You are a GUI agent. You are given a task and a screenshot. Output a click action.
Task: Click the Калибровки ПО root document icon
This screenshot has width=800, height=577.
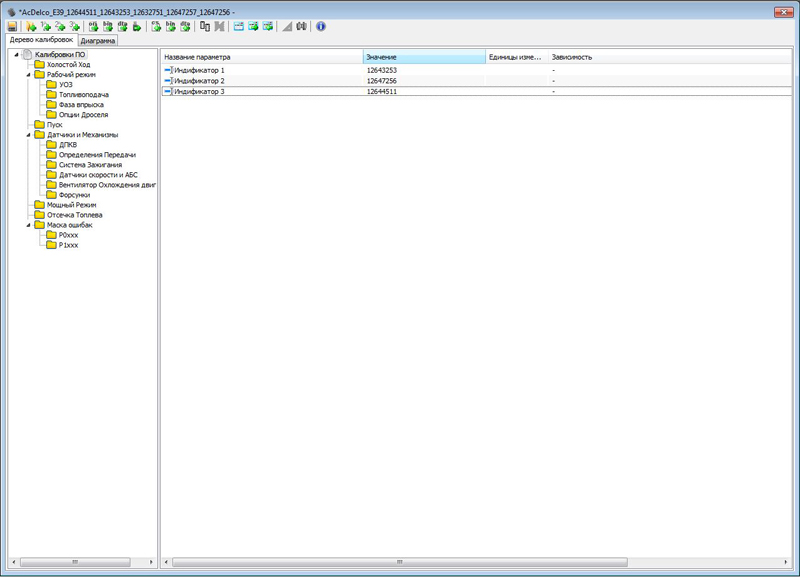coord(28,55)
